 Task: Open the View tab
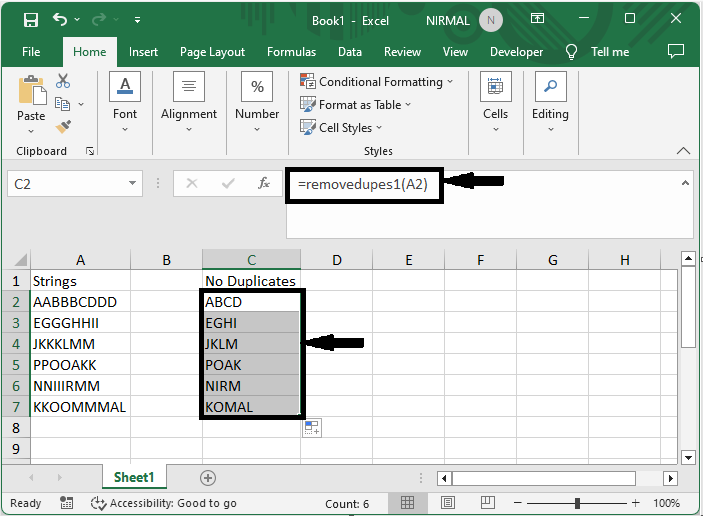(455, 52)
